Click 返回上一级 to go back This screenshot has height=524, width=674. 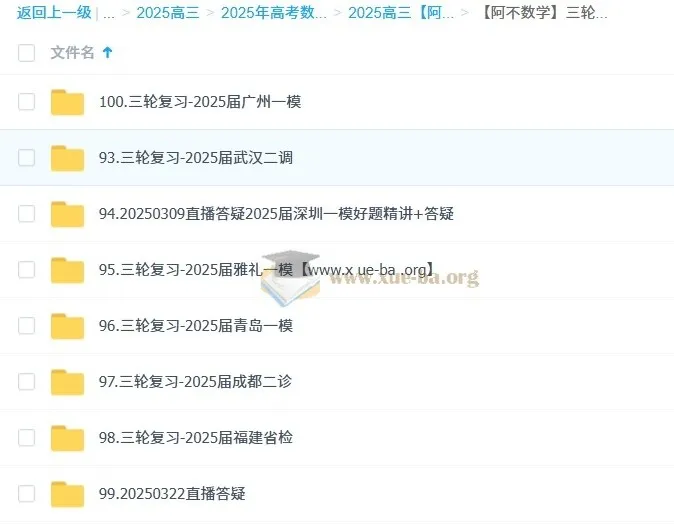(x=54, y=13)
